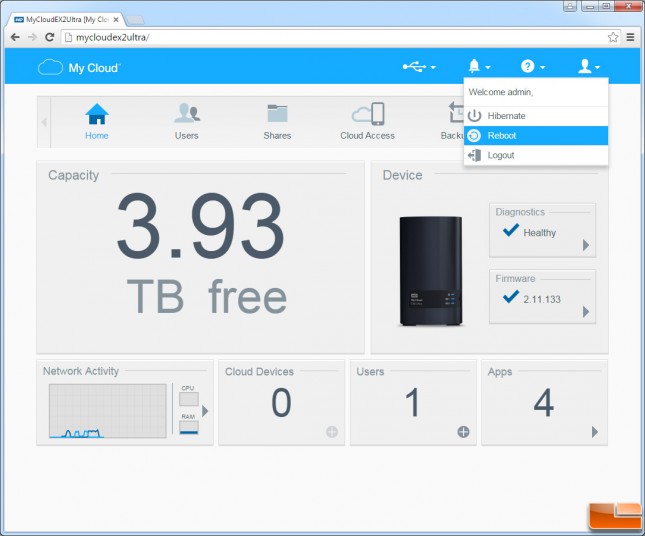Image resolution: width=645 pixels, height=536 pixels.
Task: Click the Apps count 4
Action: pyautogui.click(x=544, y=402)
